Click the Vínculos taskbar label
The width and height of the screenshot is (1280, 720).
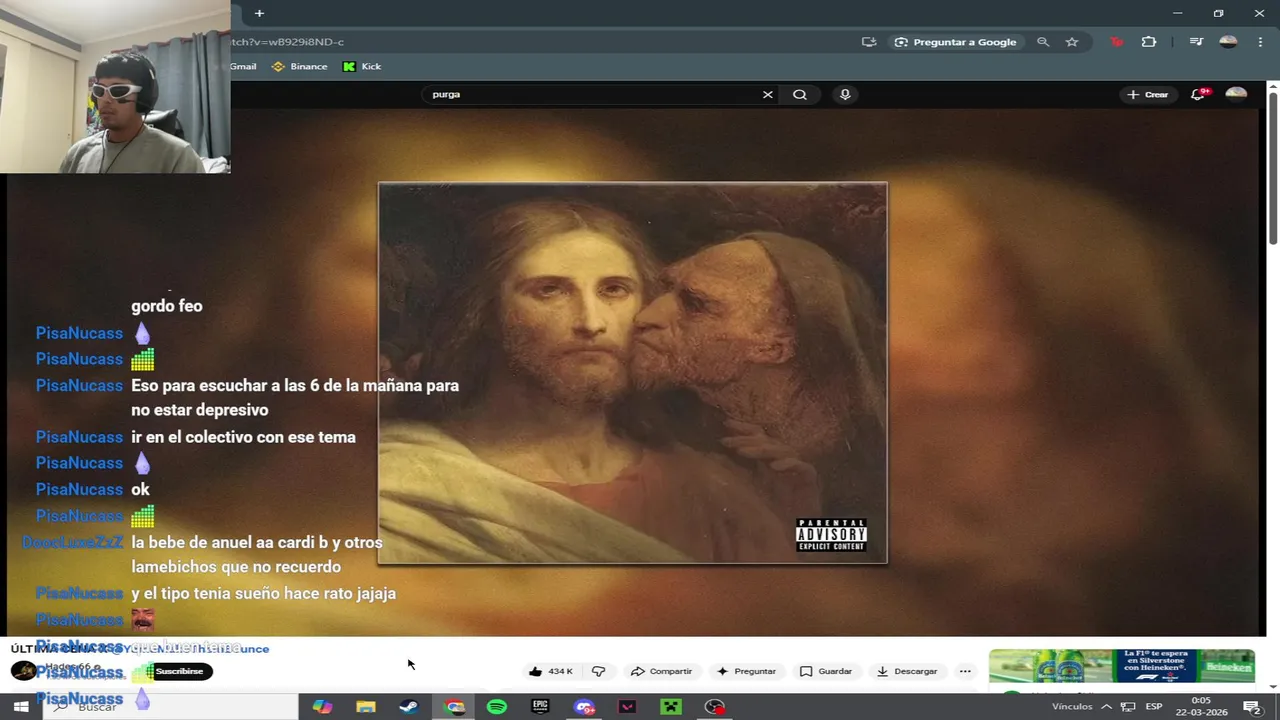(1072, 706)
